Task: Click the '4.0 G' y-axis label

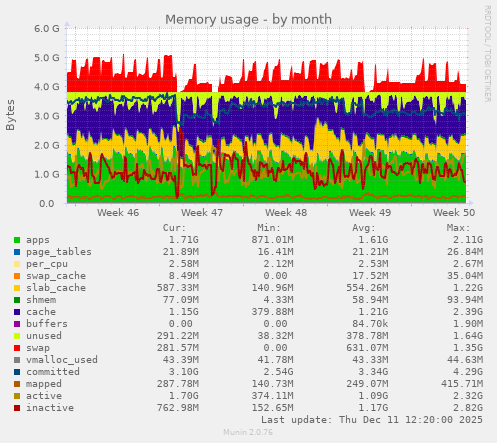Action: click(47, 87)
